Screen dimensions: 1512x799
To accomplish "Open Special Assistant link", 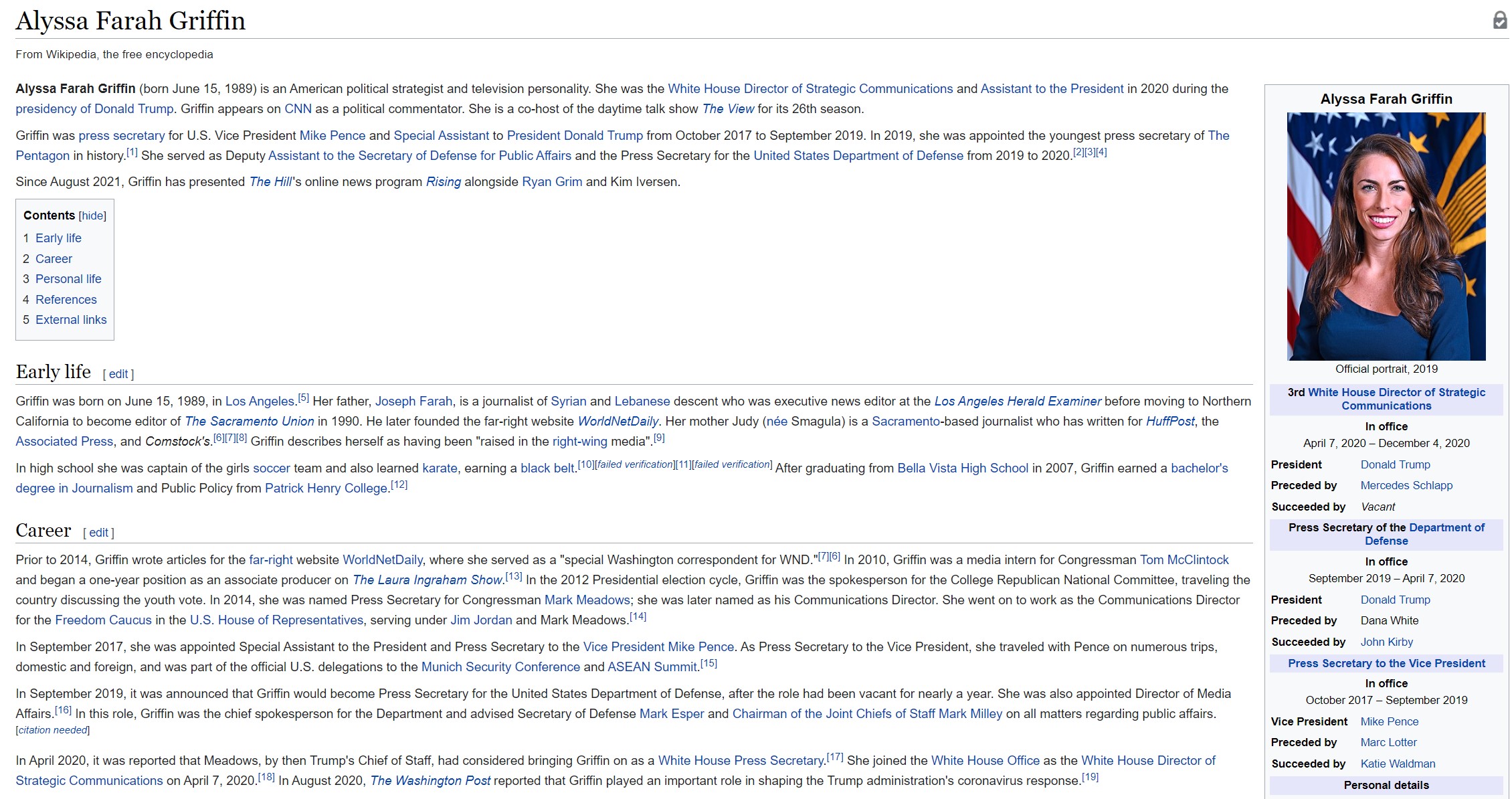I will point(442,136).
